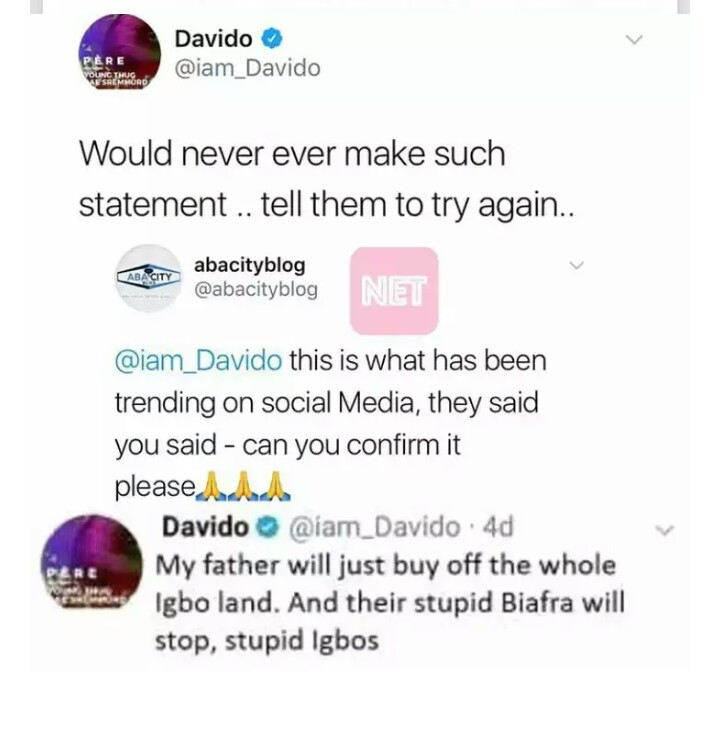Open the top Davido display name
This screenshot has height=745, width=720.
(x=213, y=39)
